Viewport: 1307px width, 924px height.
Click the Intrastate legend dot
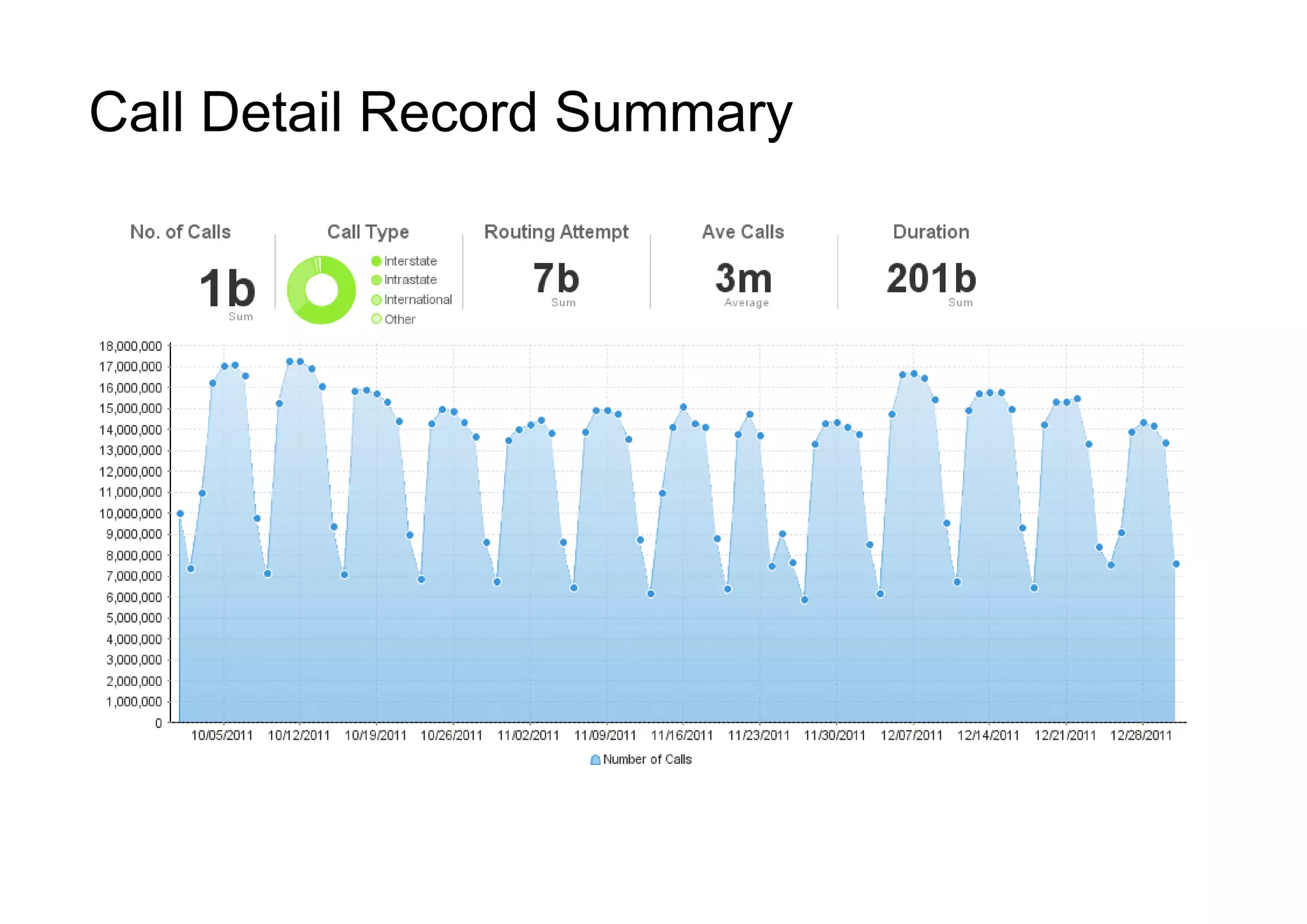pos(377,280)
